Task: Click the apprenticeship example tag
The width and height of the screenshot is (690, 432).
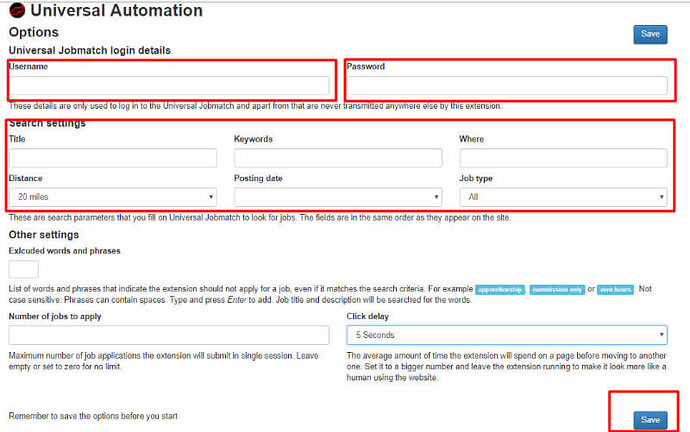Action: 499,289
